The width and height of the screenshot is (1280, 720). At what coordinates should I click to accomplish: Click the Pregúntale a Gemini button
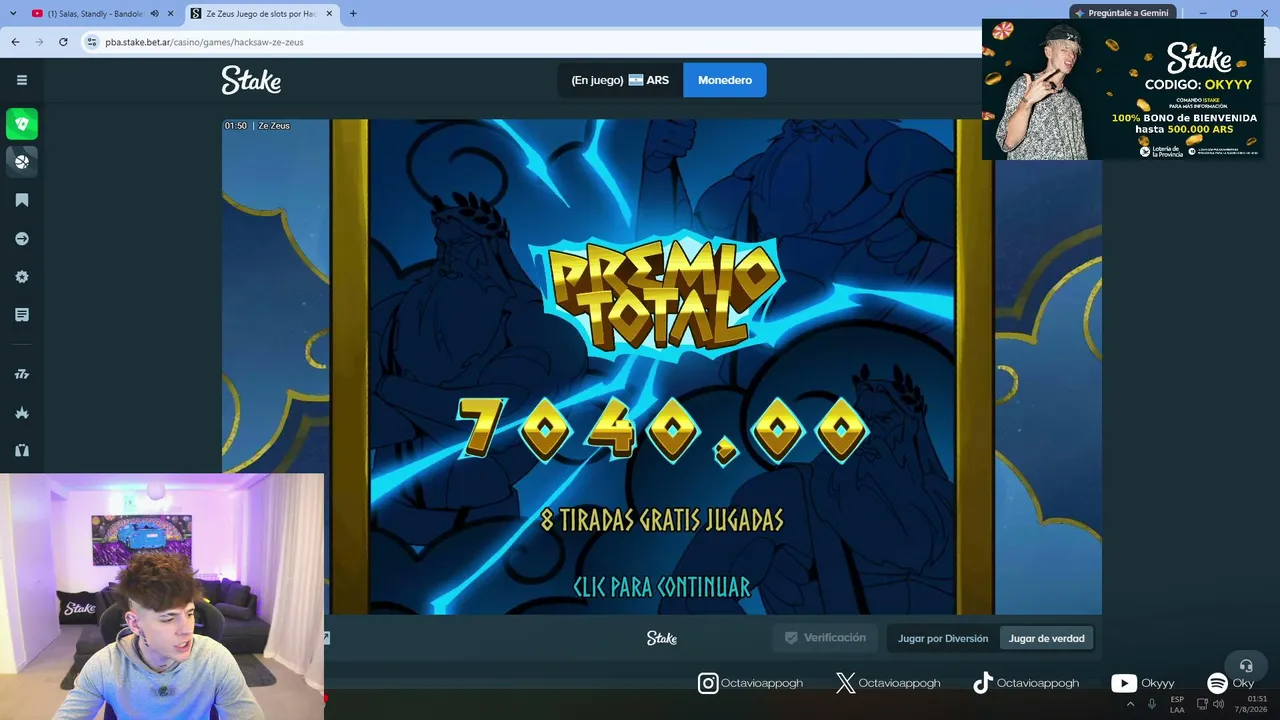(1120, 13)
